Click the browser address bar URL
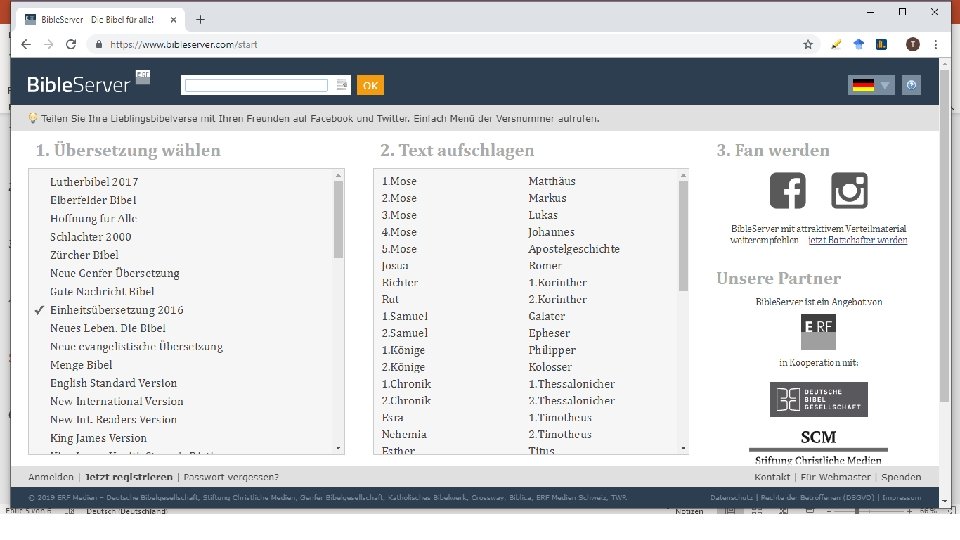Screen dimensions: 960x540 184,44
